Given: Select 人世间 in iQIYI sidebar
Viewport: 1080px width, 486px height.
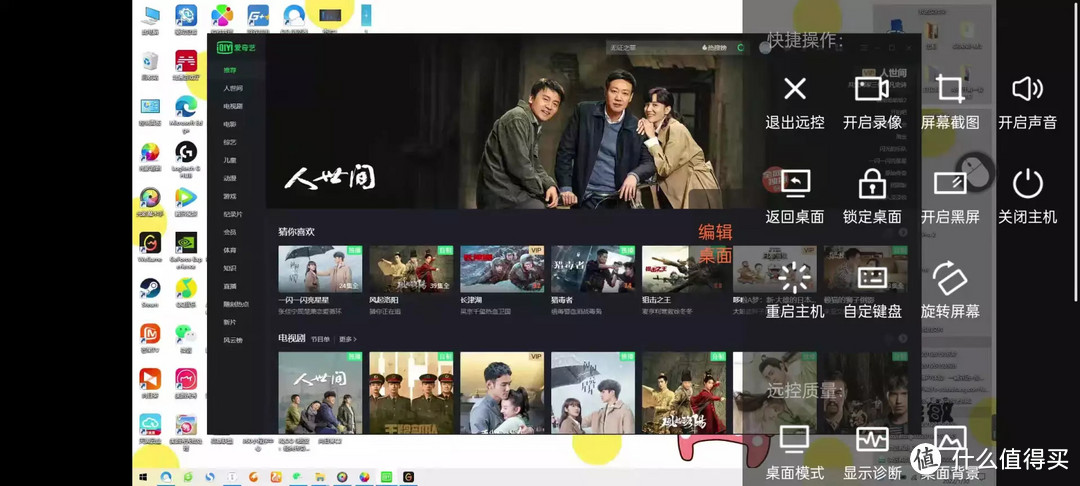Looking at the screenshot, I should 233,88.
